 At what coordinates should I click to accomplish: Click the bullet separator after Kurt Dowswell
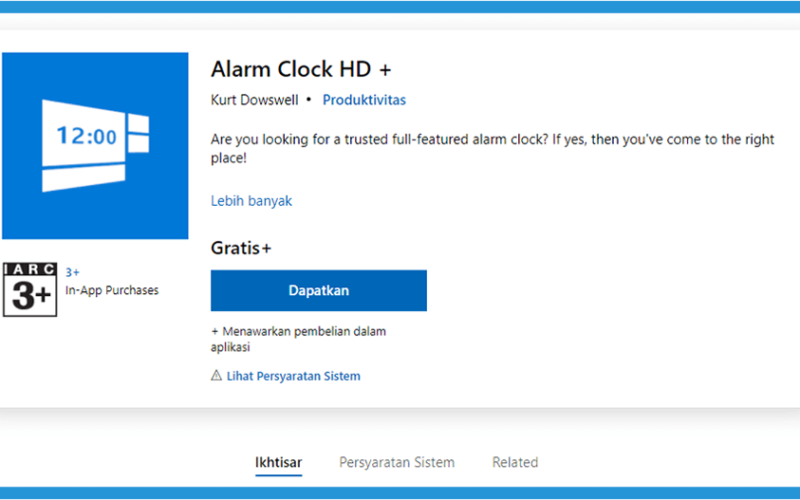(x=309, y=99)
